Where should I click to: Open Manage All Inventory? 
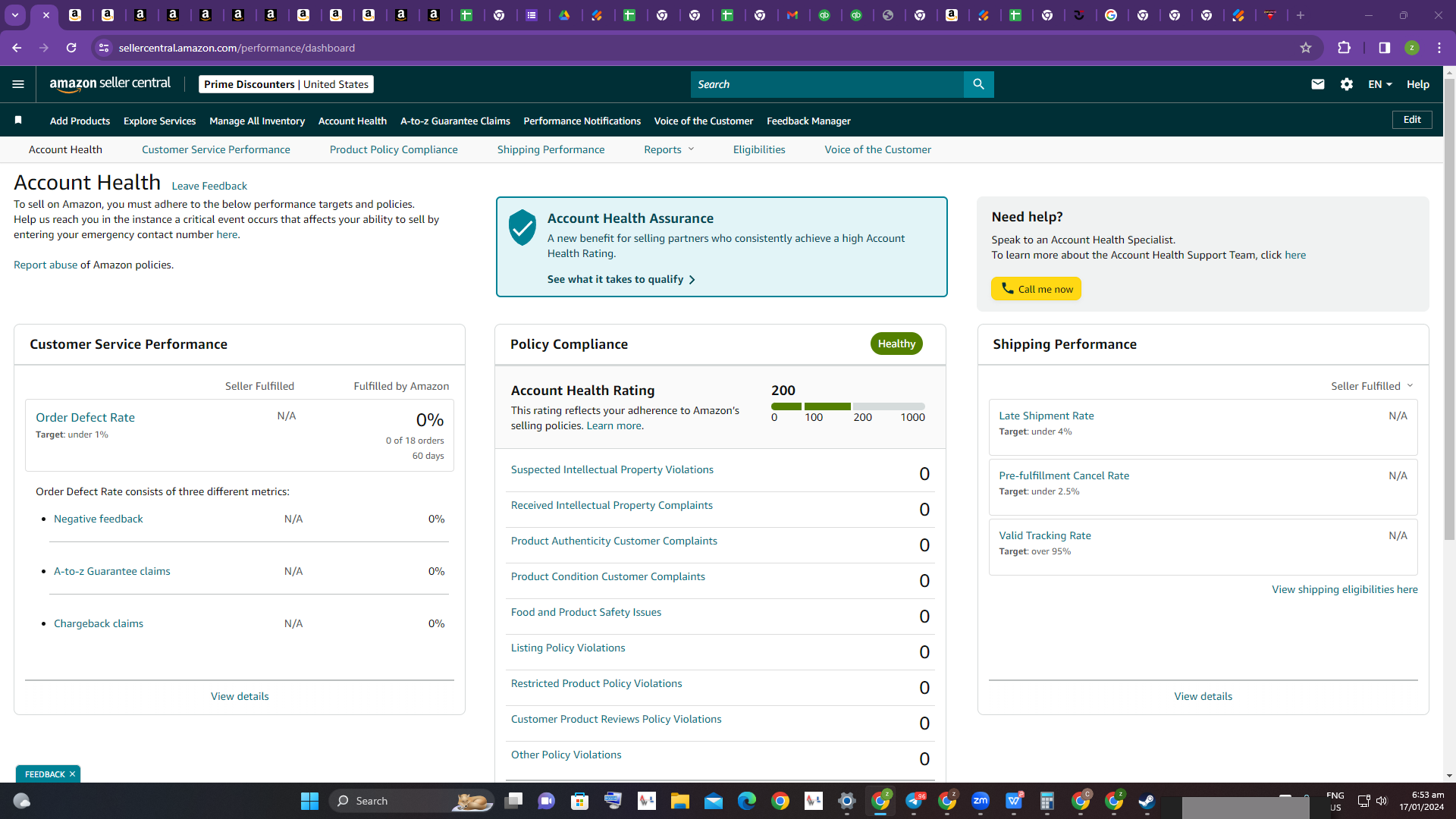[257, 121]
